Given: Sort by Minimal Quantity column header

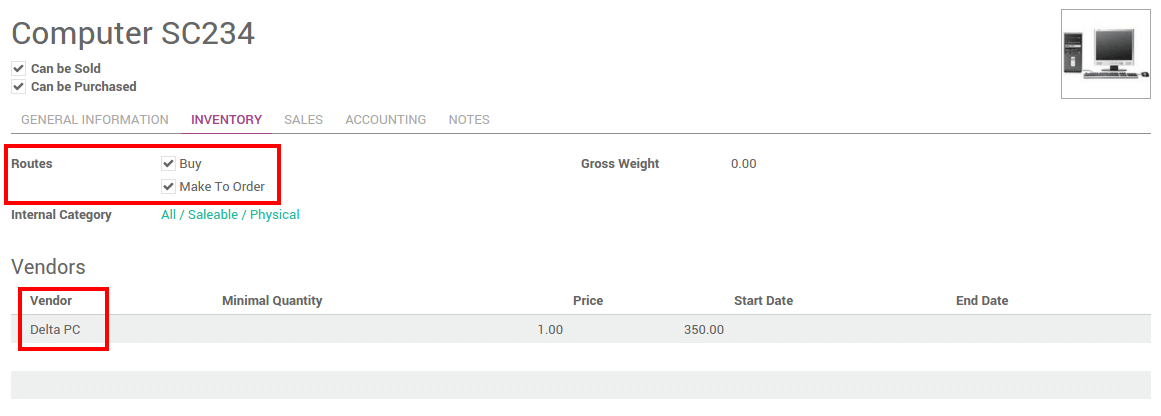Looking at the screenshot, I should (x=272, y=301).
